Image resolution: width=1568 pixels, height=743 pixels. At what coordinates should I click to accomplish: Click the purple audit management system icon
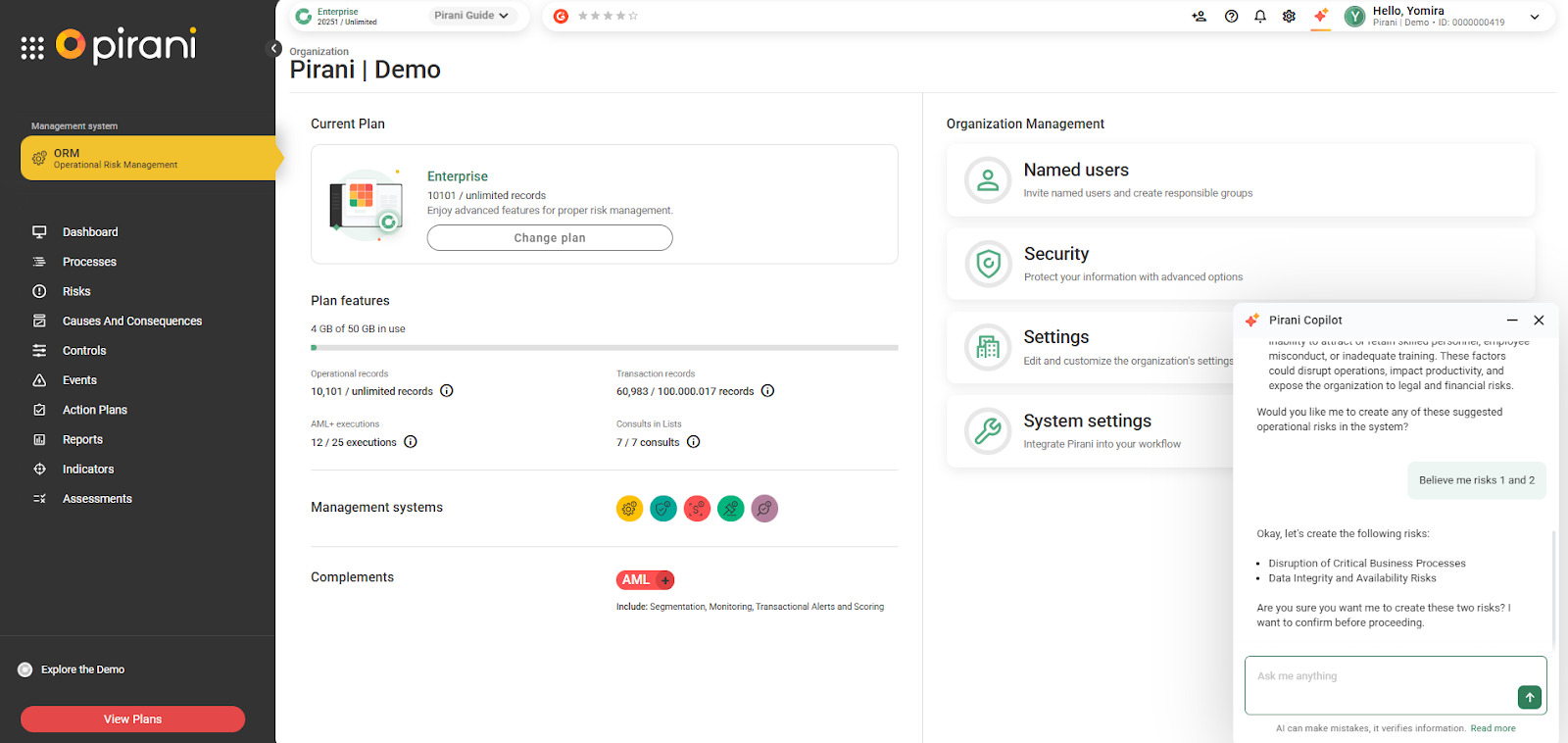pyautogui.click(x=764, y=509)
